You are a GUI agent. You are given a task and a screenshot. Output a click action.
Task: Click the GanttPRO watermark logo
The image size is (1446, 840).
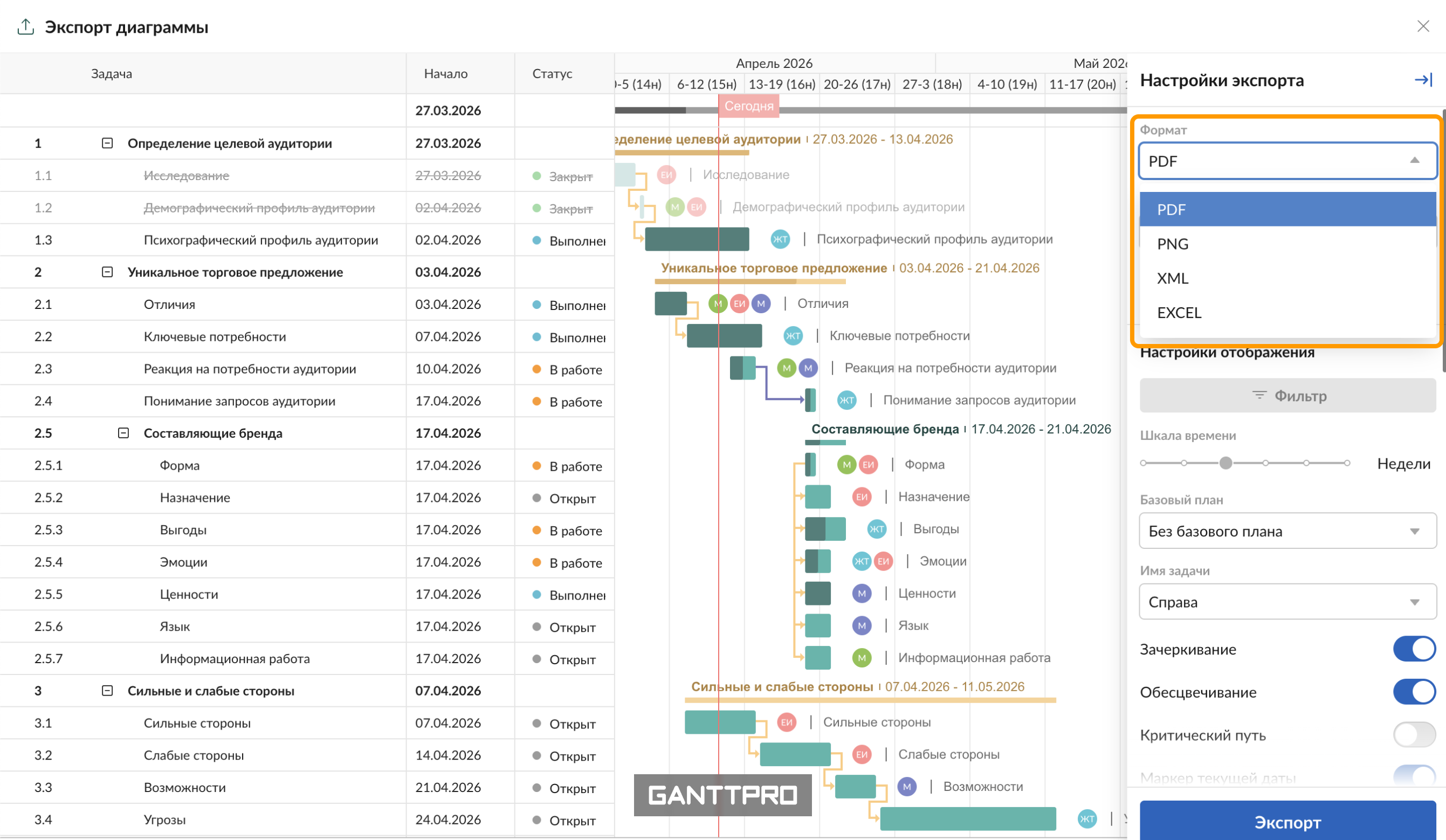(722, 795)
